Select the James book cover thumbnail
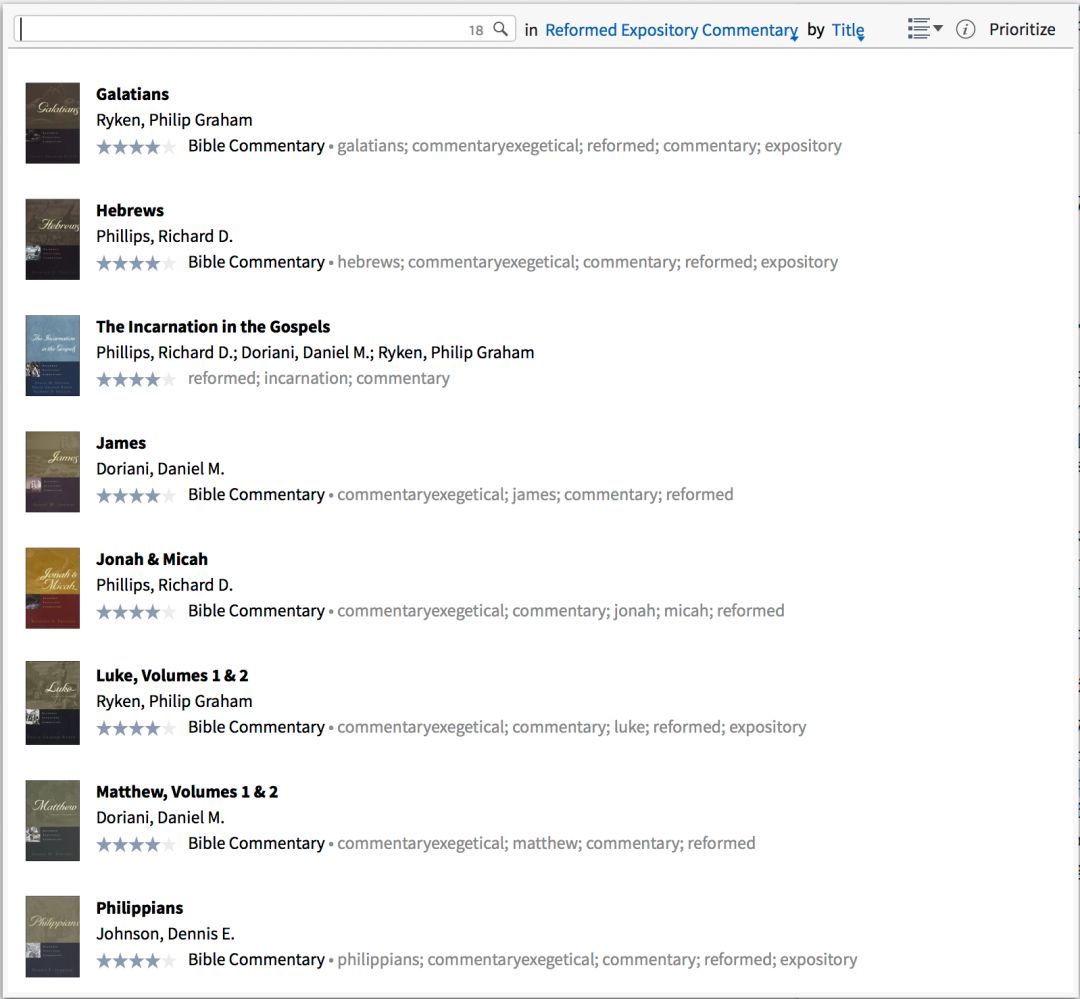1080x999 pixels. [52, 472]
